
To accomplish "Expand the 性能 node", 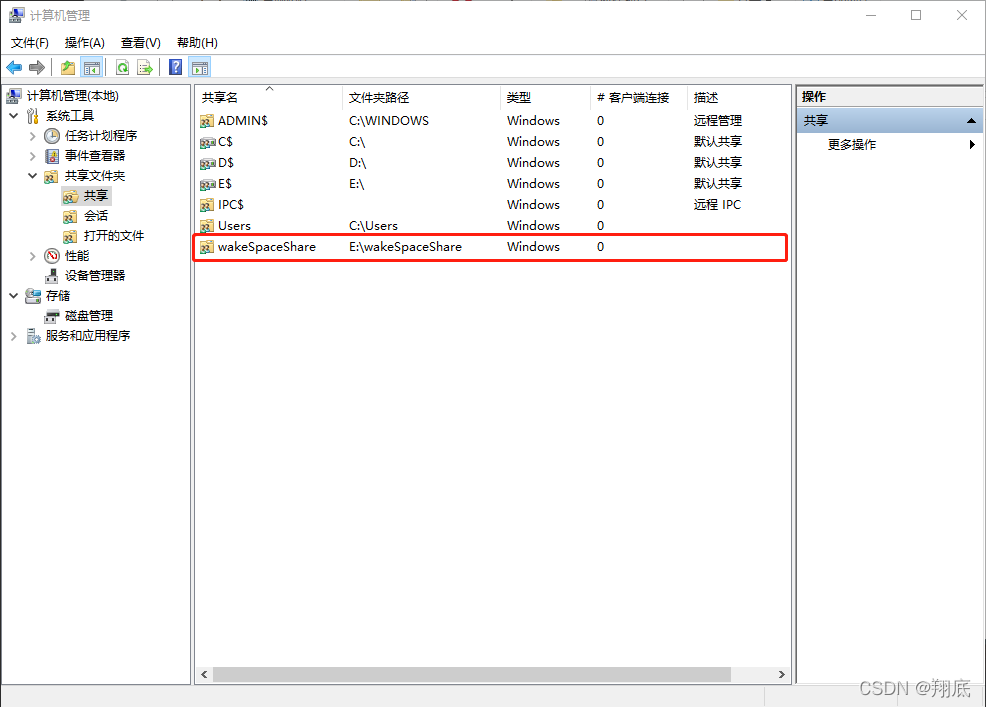I will [33, 256].
